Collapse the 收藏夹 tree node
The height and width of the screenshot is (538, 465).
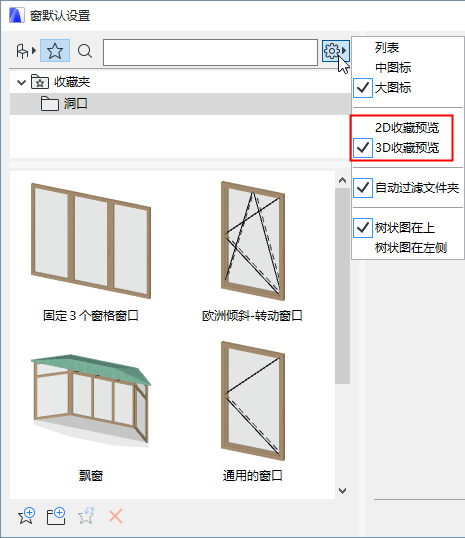pyautogui.click(x=21, y=82)
